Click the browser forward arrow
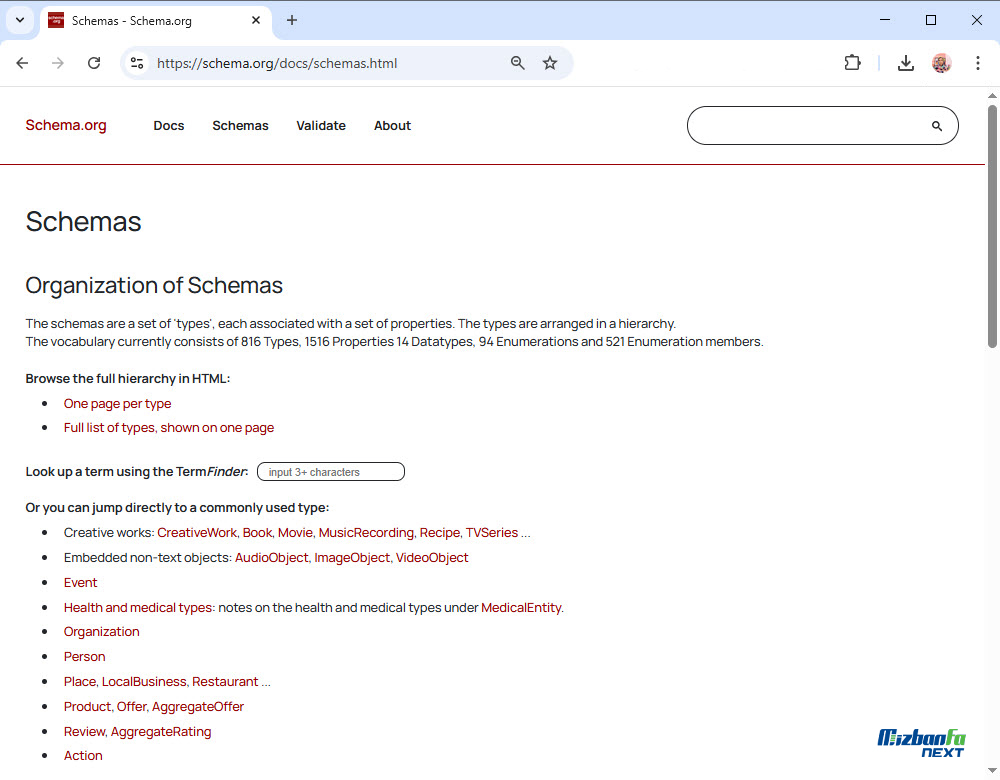Screen dimensions: 1000x780 [58, 63]
